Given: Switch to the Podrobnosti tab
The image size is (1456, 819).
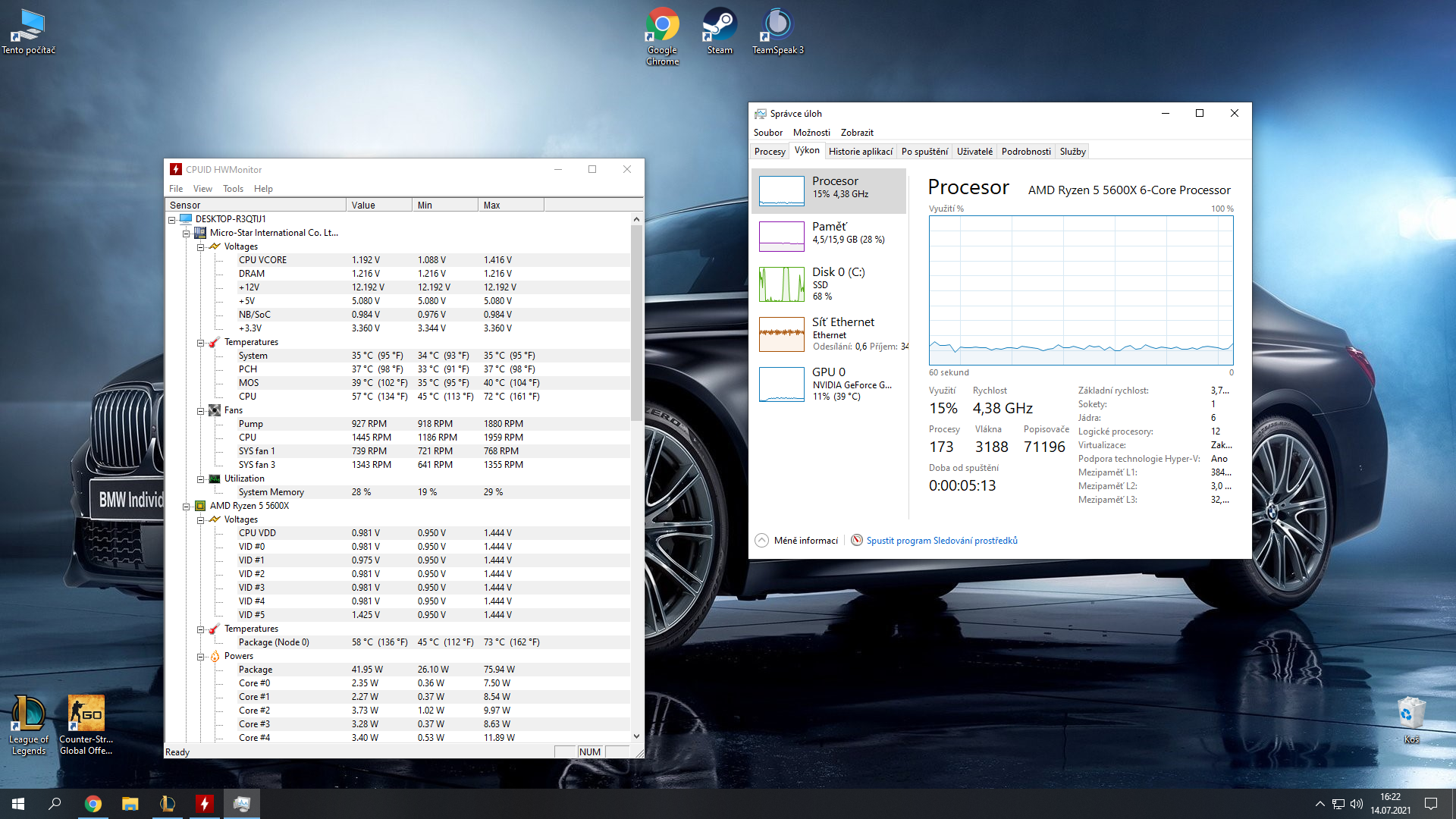Looking at the screenshot, I should (1025, 152).
